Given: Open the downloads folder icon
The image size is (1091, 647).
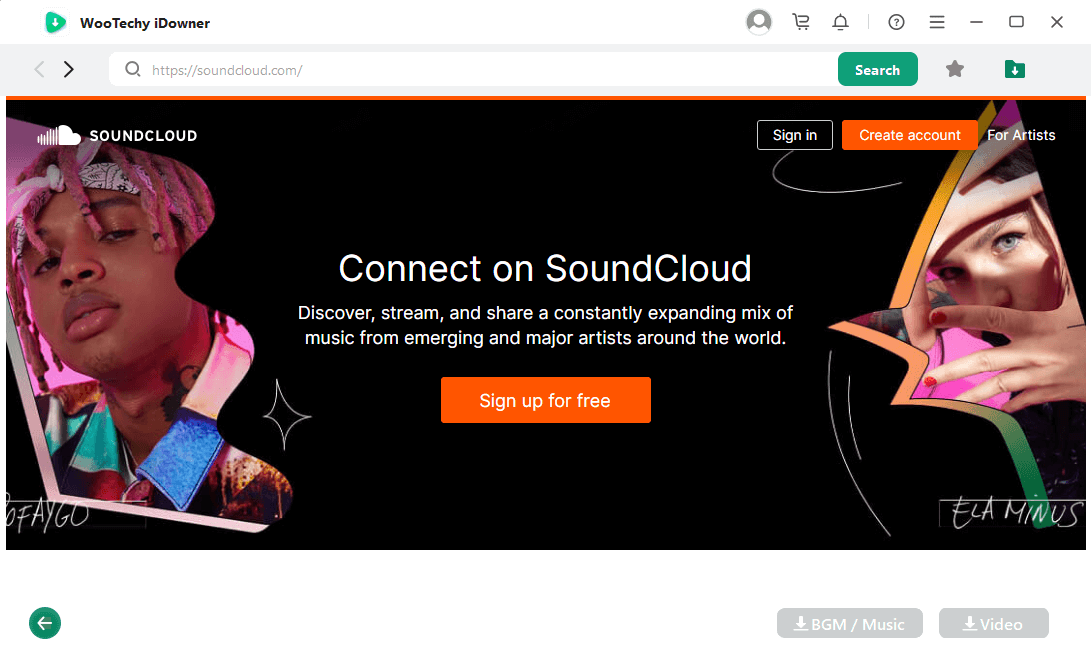Looking at the screenshot, I should [1015, 69].
